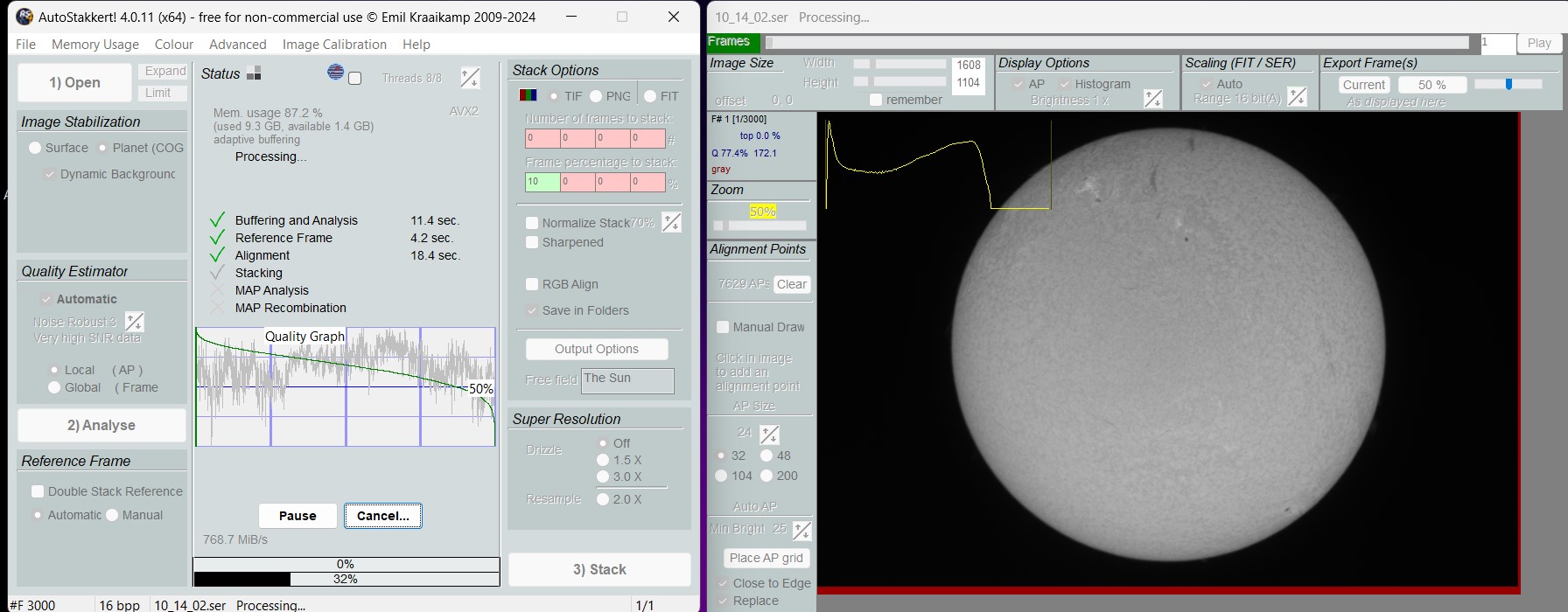The width and height of the screenshot is (1568, 612).
Task: Click the Zoom slider under 50%
Action: coord(759,226)
